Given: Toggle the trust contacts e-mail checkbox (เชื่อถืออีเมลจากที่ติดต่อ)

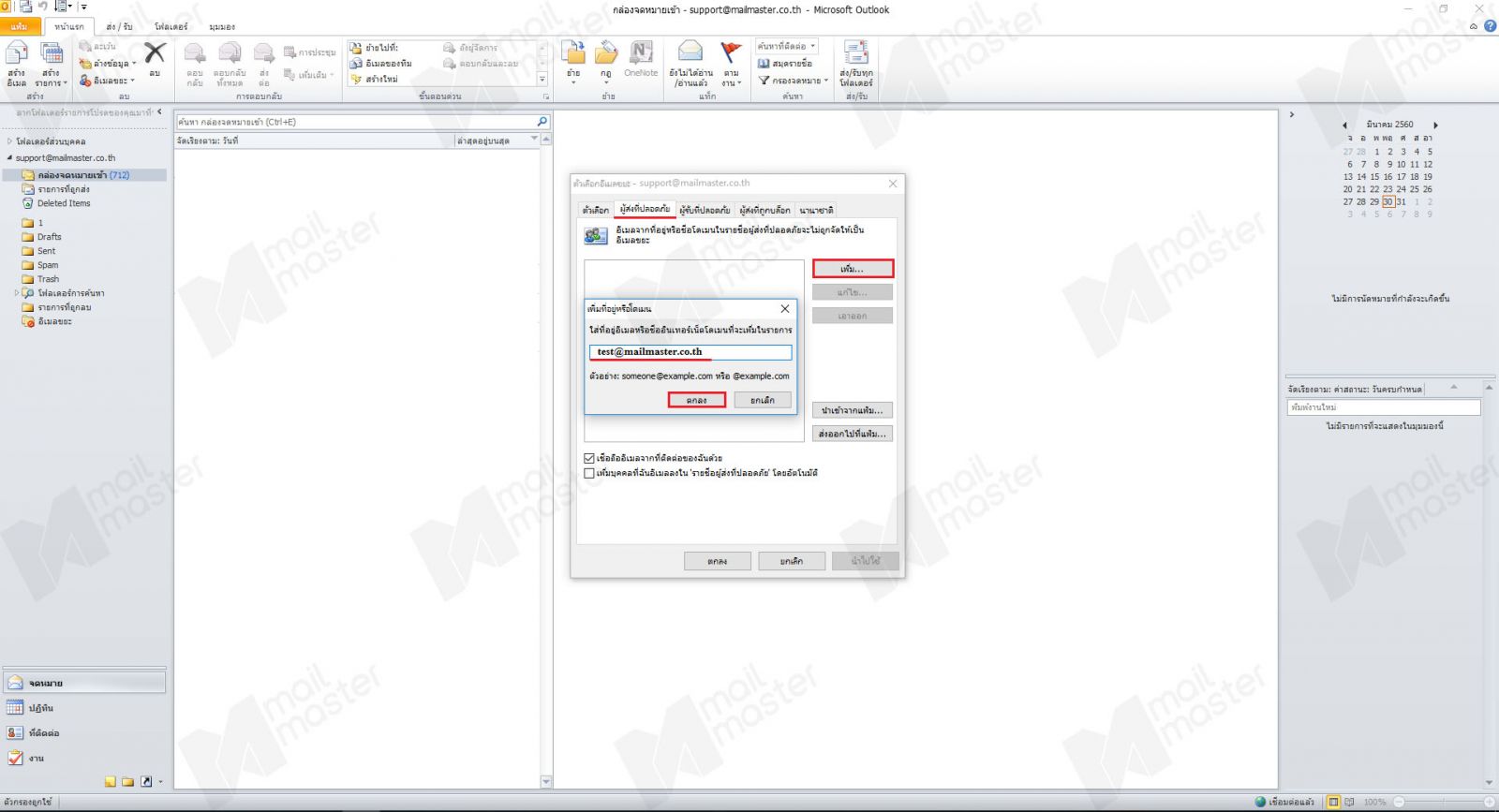Looking at the screenshot, I should coord(589,459).
